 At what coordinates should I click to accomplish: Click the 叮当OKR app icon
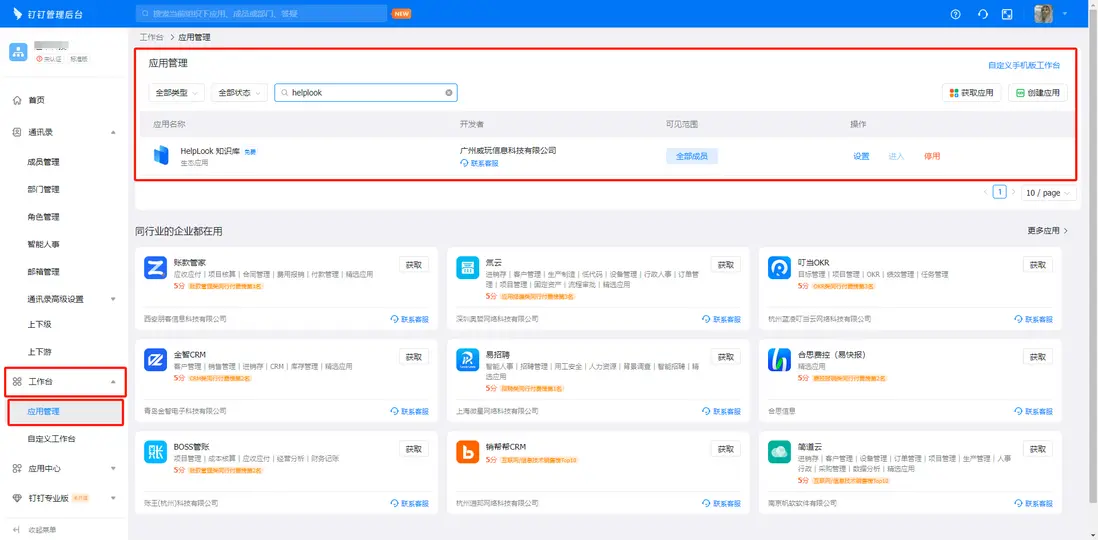(x=779, y=268)
